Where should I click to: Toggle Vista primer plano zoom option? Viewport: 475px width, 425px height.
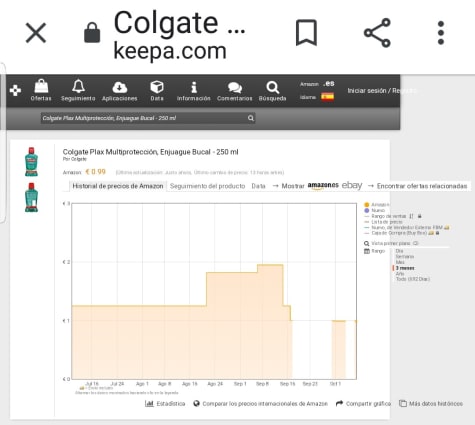pyautogui.click(x=391, y=243)
